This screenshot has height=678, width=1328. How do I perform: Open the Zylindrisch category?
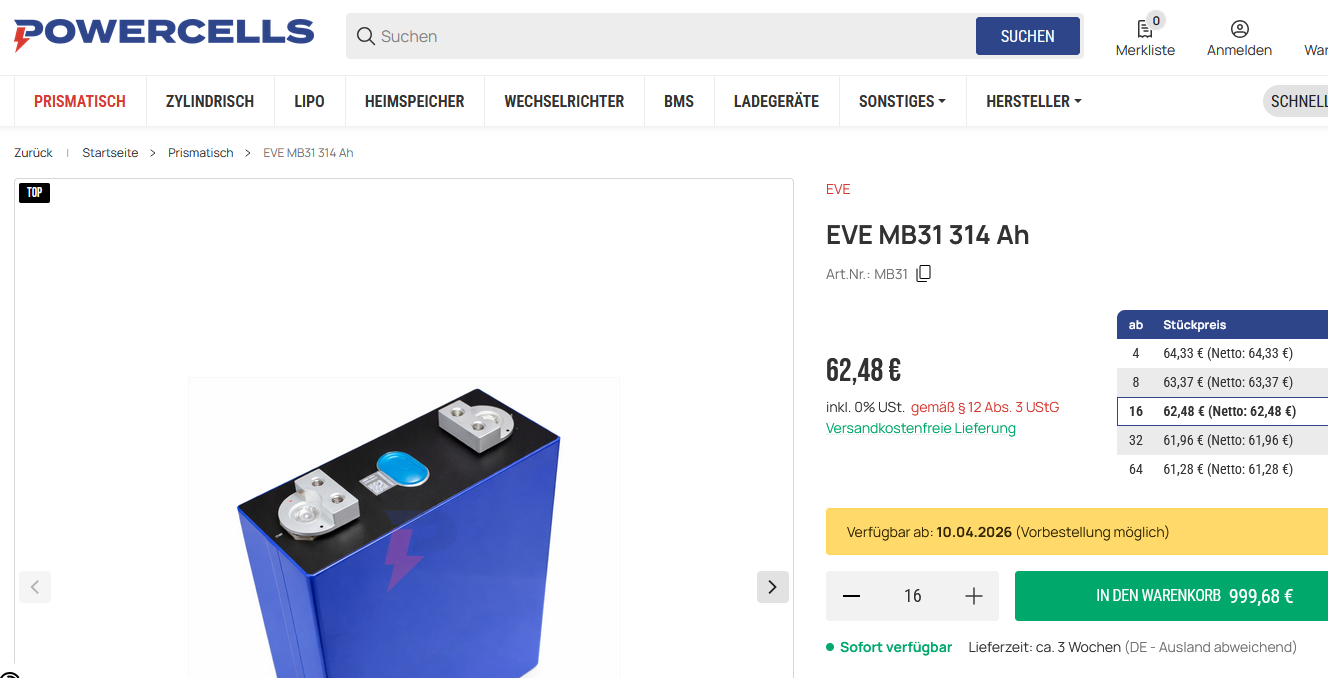[x=210, y=101]
